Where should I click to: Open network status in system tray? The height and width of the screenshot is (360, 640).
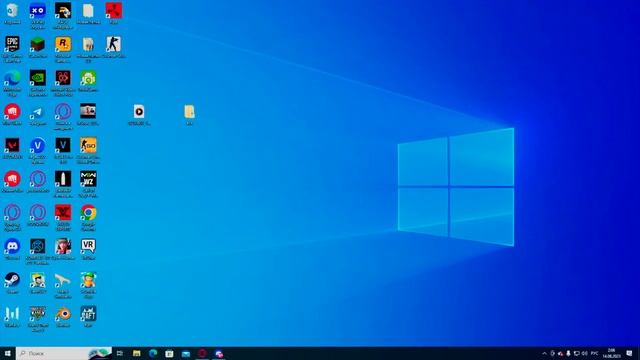(576, 353)
